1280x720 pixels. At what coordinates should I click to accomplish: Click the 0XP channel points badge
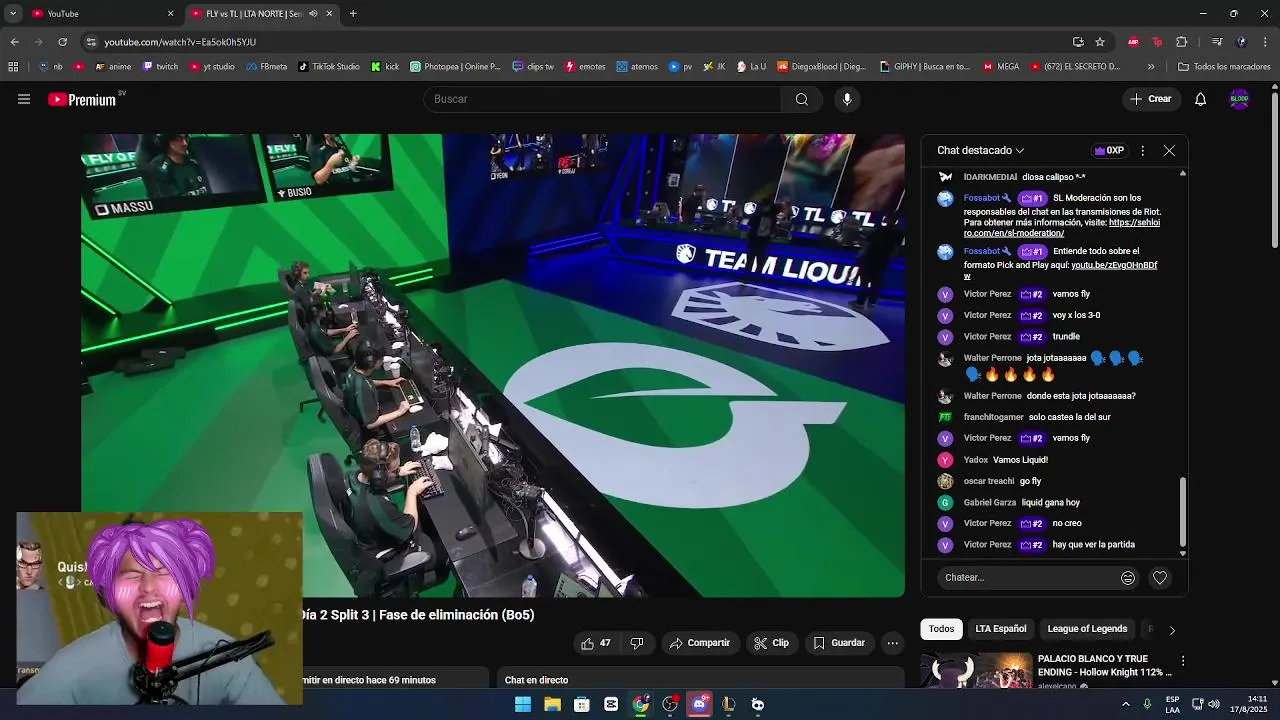point(1109,150)
